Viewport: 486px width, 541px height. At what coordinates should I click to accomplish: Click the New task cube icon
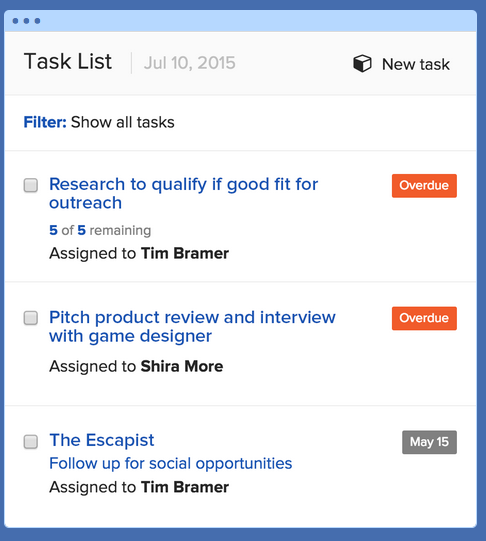tap(362, 63)
